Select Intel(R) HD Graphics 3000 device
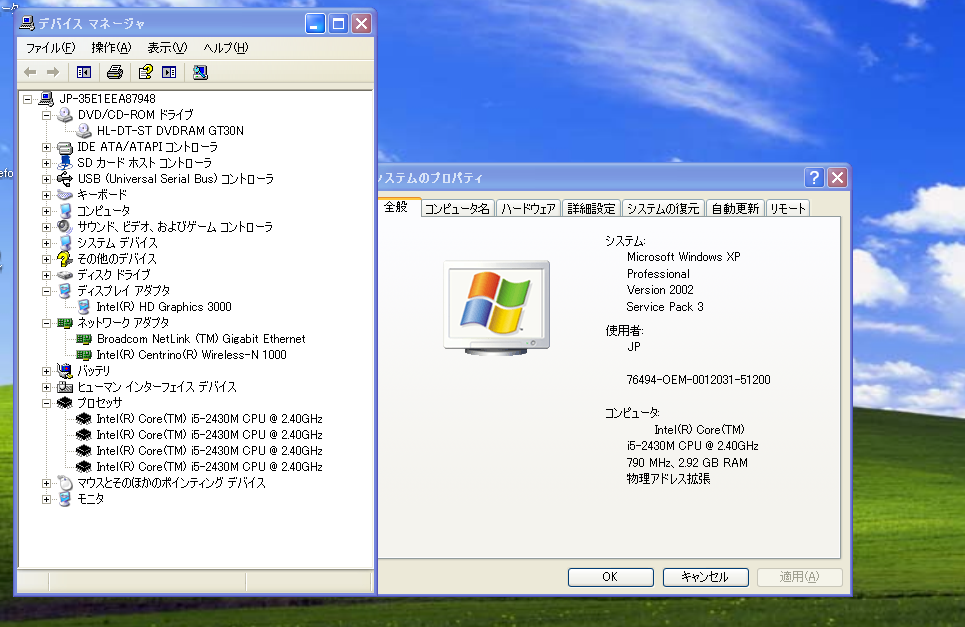965x627 pixels. click(164, 306)
